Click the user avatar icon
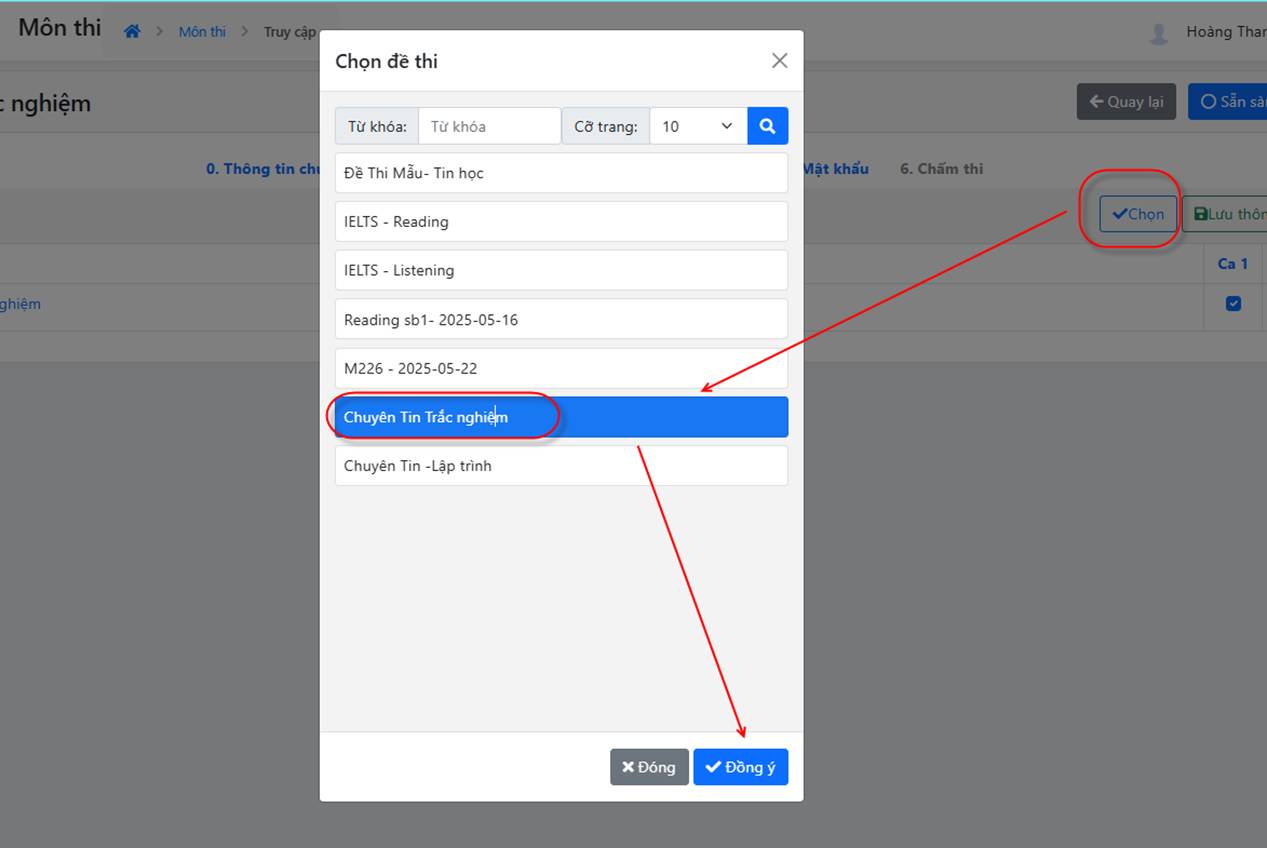This screenshot has width=1267, height=848. [1159, 33]
